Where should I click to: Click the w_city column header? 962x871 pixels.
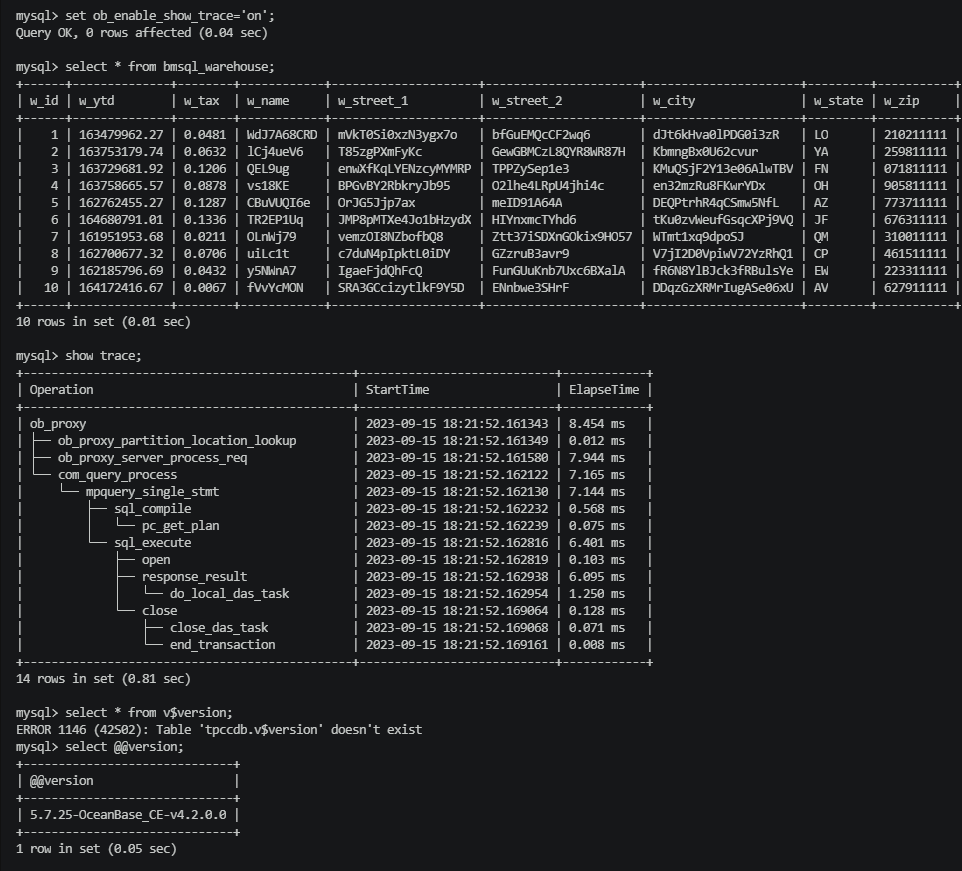(673, 101)
